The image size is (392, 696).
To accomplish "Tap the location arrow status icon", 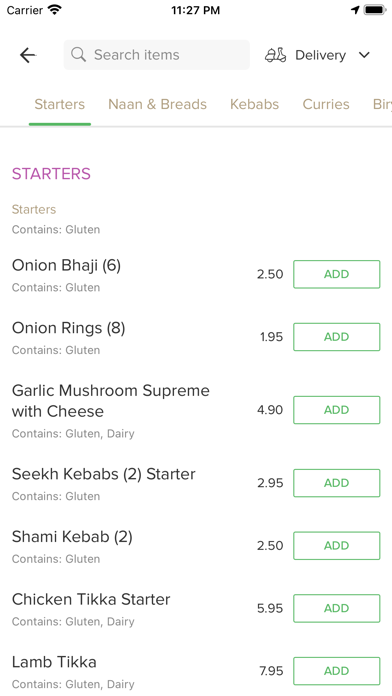I will pos(355,10).
